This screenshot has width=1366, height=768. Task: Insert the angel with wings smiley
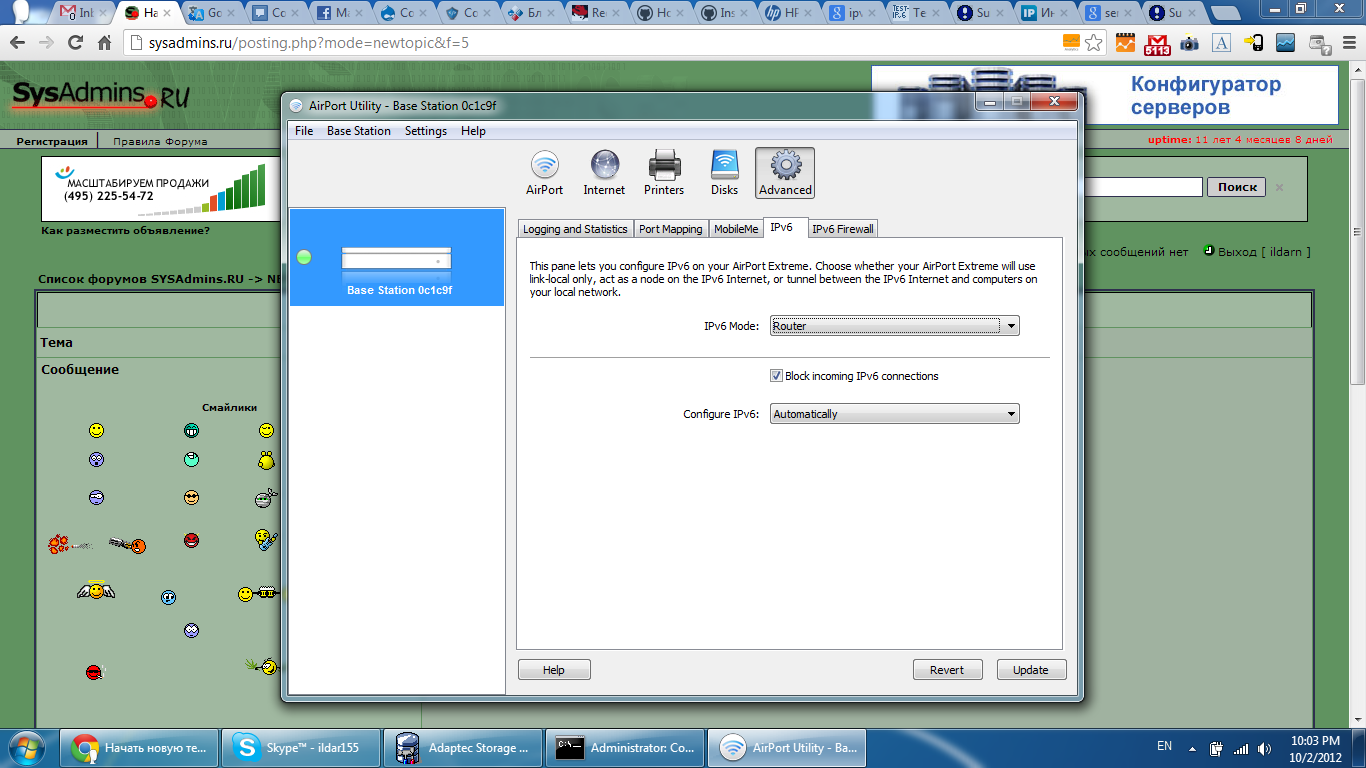(x=96, y=590)
